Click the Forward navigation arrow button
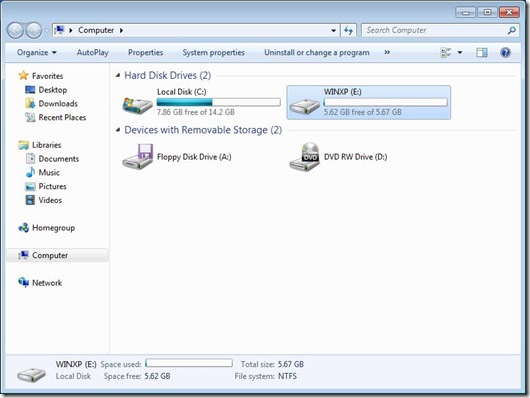The height and width of the screenshot is (398, 530). [34, 30]
